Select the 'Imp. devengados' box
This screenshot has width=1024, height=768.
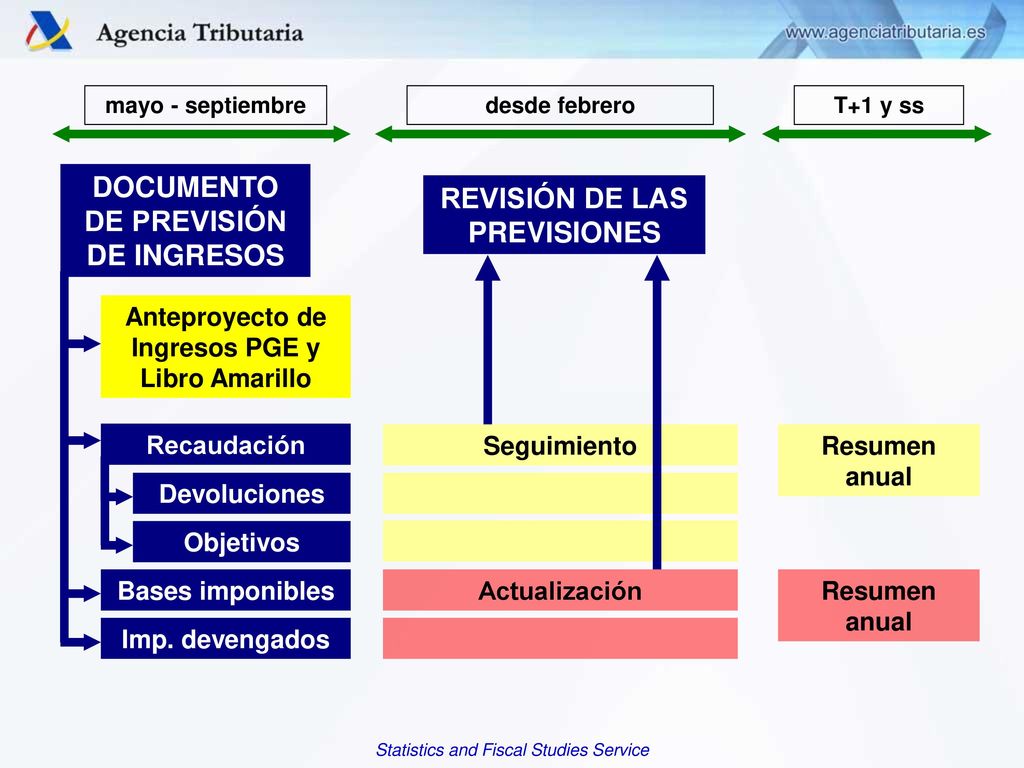[225, 639]
